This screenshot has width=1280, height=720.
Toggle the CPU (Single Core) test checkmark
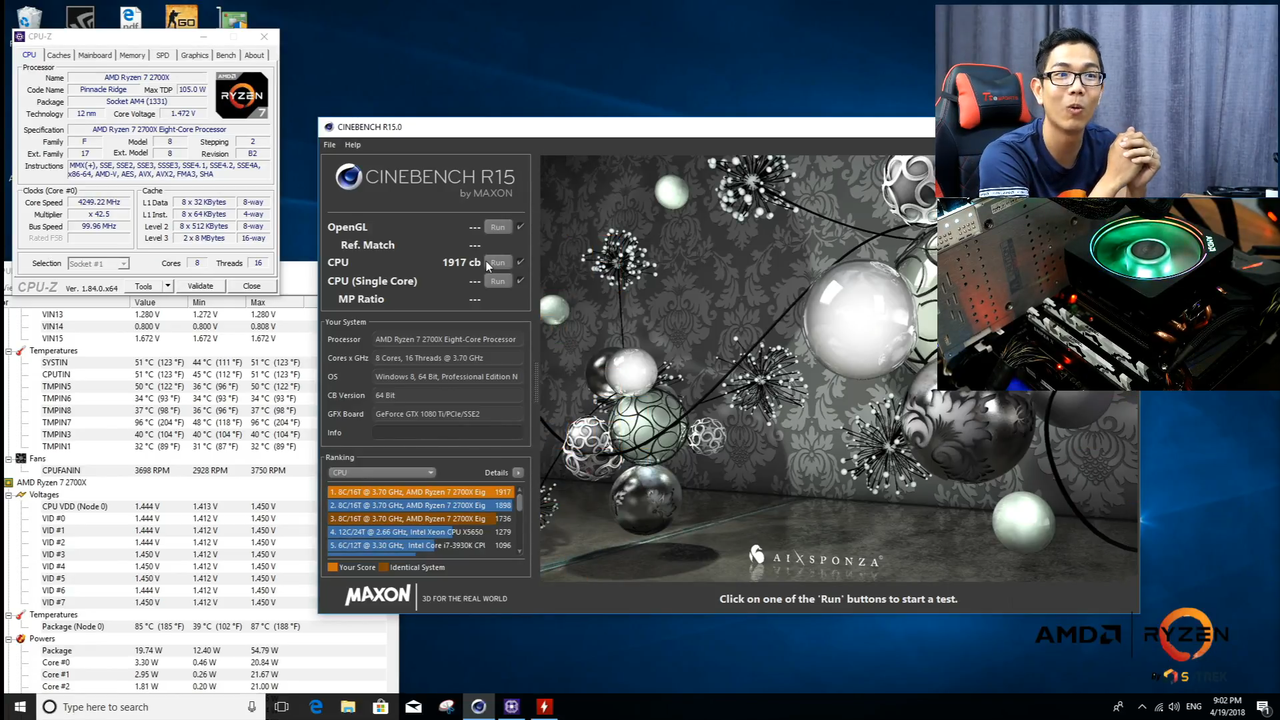[x=520, y=281]
